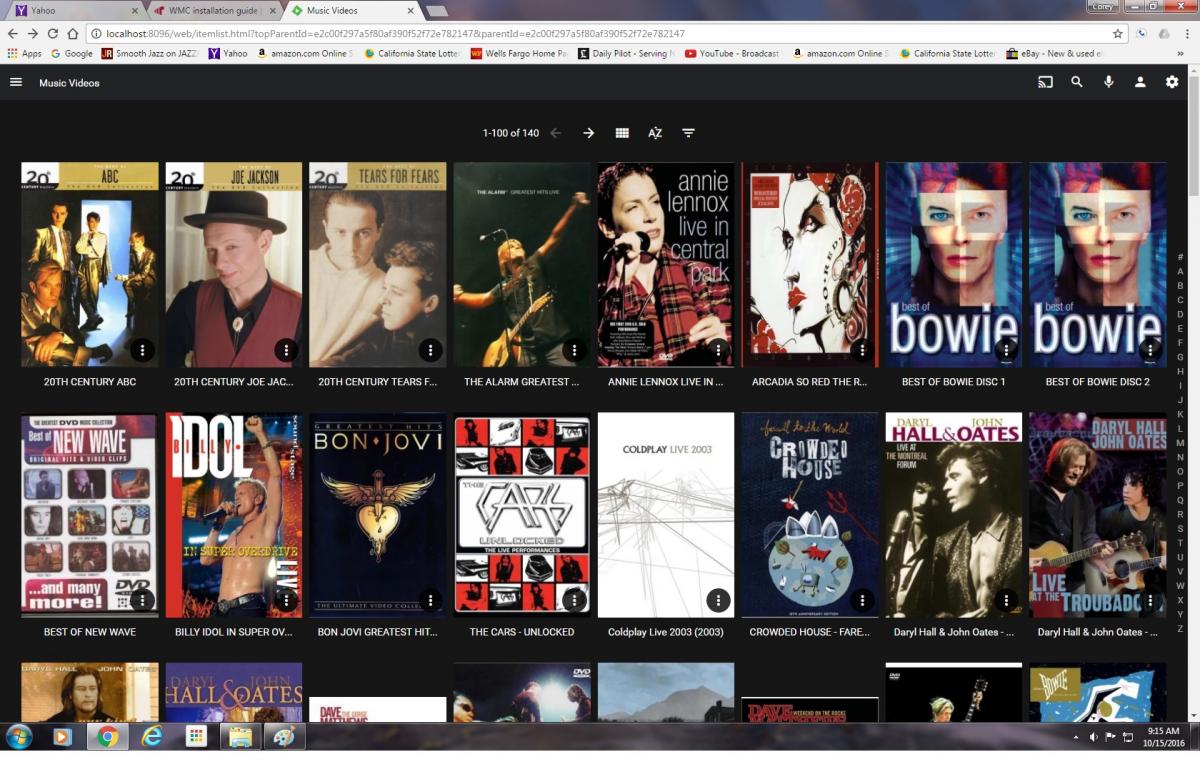1200x762 pixels.
Task: Open the YouTube - Broadcast bookmark
Action: coord(732,54)
